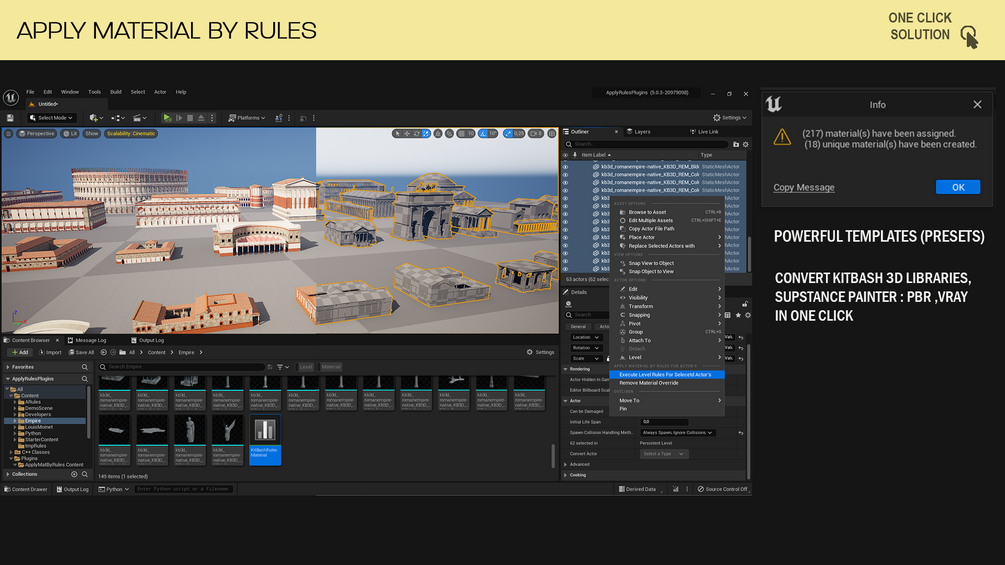Viewport: 1005px width, 565px height.
Task: Toggle scale snapping icon
Action: (x=508, y=133)
